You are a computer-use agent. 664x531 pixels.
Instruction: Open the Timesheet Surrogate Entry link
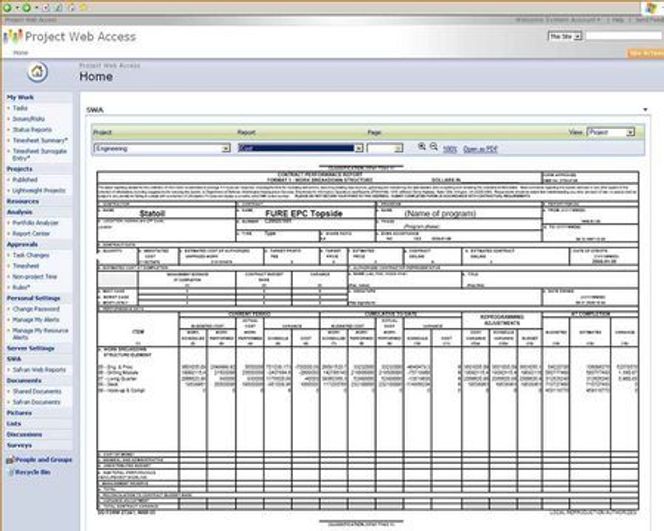[39, 154]
